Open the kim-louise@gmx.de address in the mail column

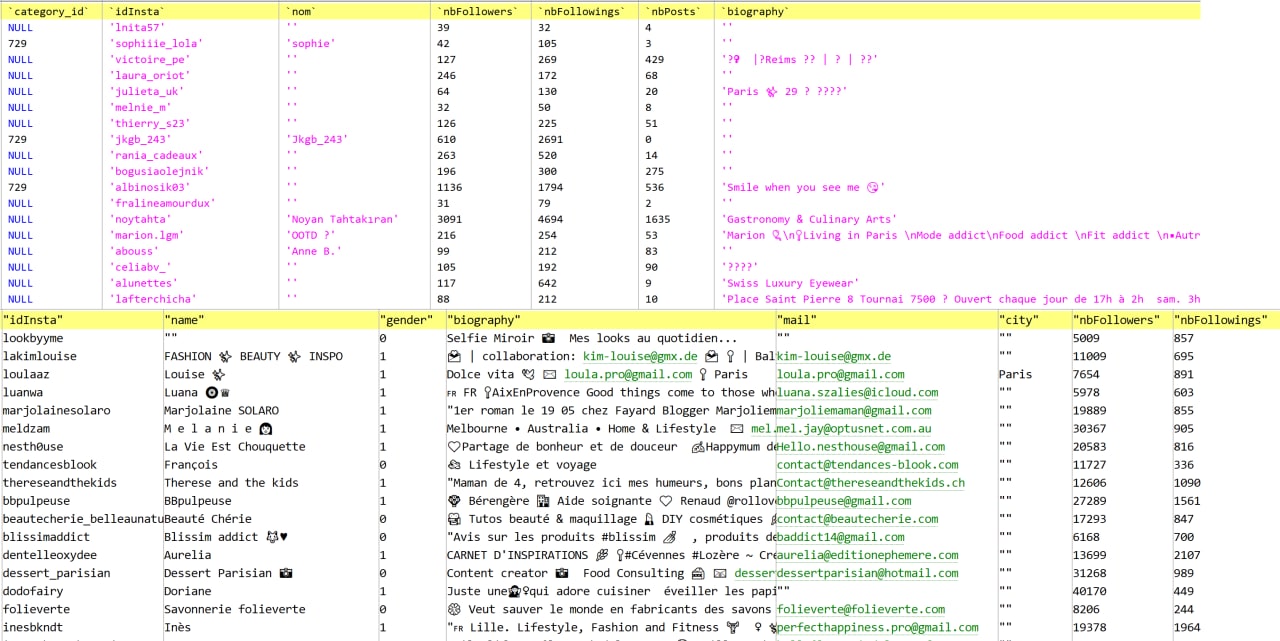(x=834, y=356)
